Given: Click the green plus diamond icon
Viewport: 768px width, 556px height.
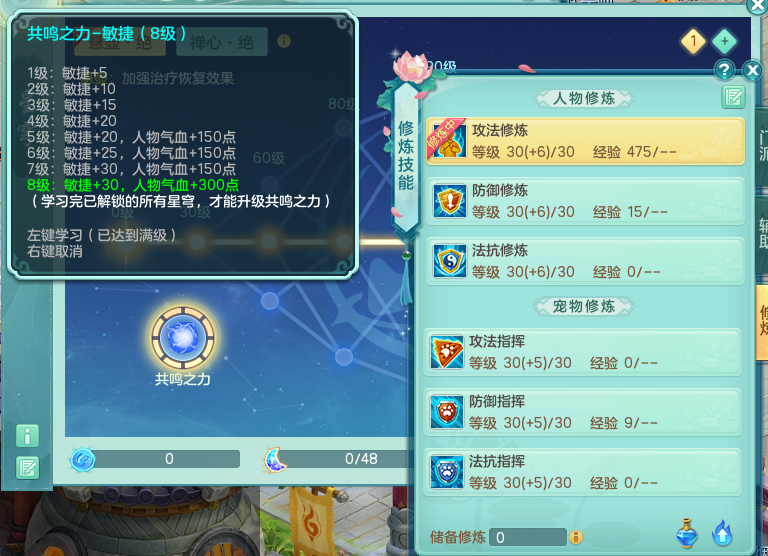Looking at the screenshot, I should (724, 42).
